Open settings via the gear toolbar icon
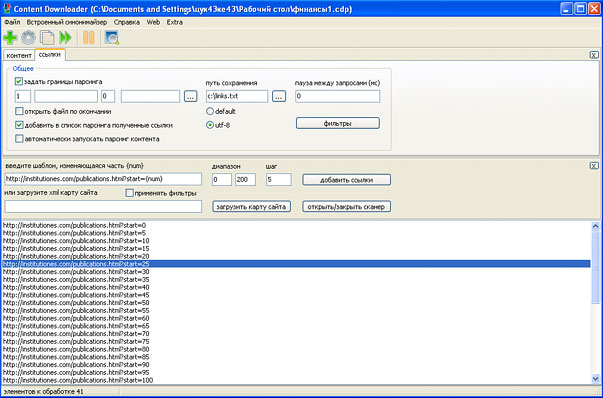 pyautogui.click(x=28, y=38)
